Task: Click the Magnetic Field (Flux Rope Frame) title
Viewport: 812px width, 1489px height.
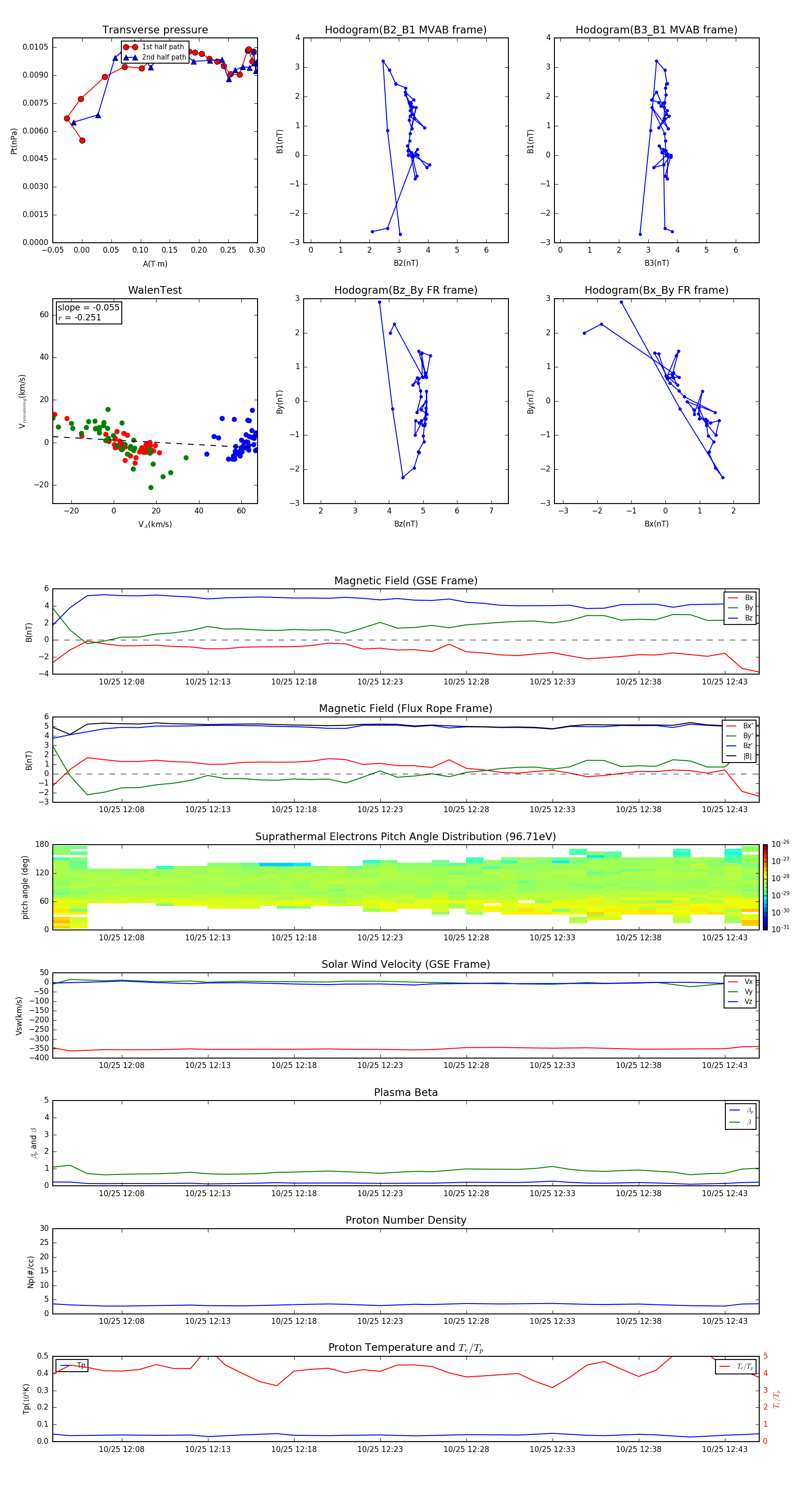Action: [405, 708]
